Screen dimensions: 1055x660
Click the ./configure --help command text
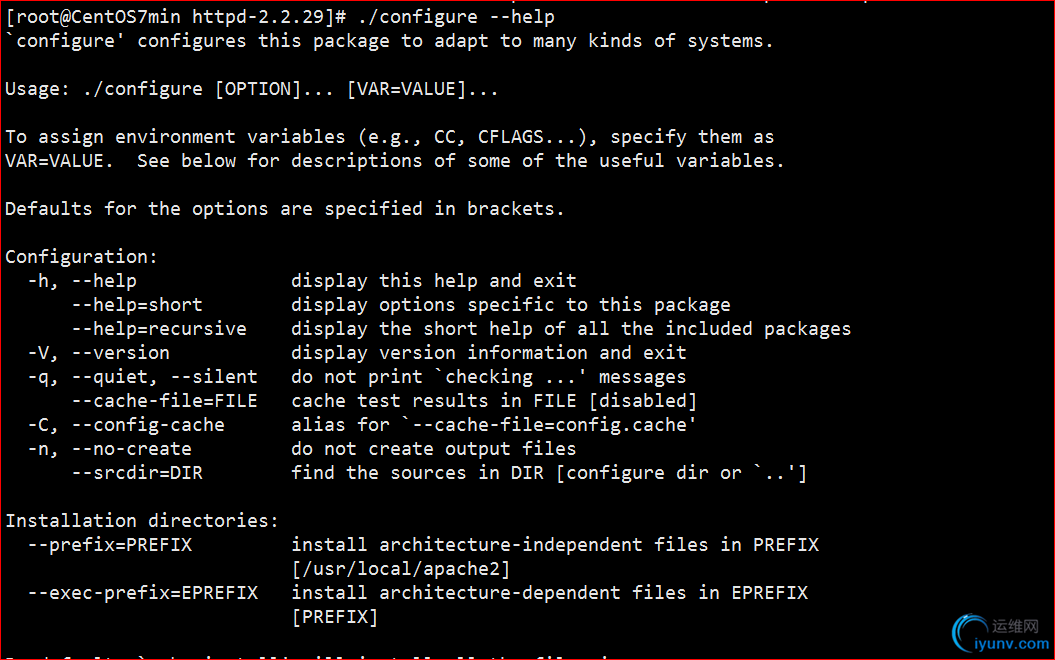(456, 16)
